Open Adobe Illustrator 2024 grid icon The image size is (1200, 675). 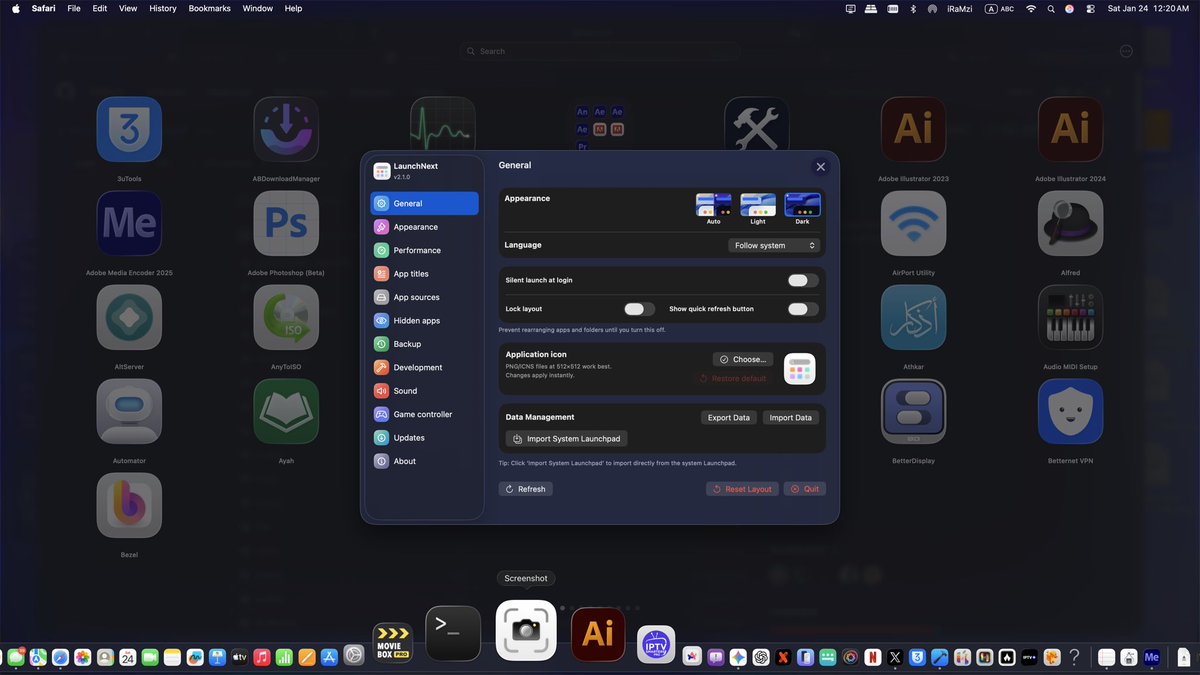1070,129
